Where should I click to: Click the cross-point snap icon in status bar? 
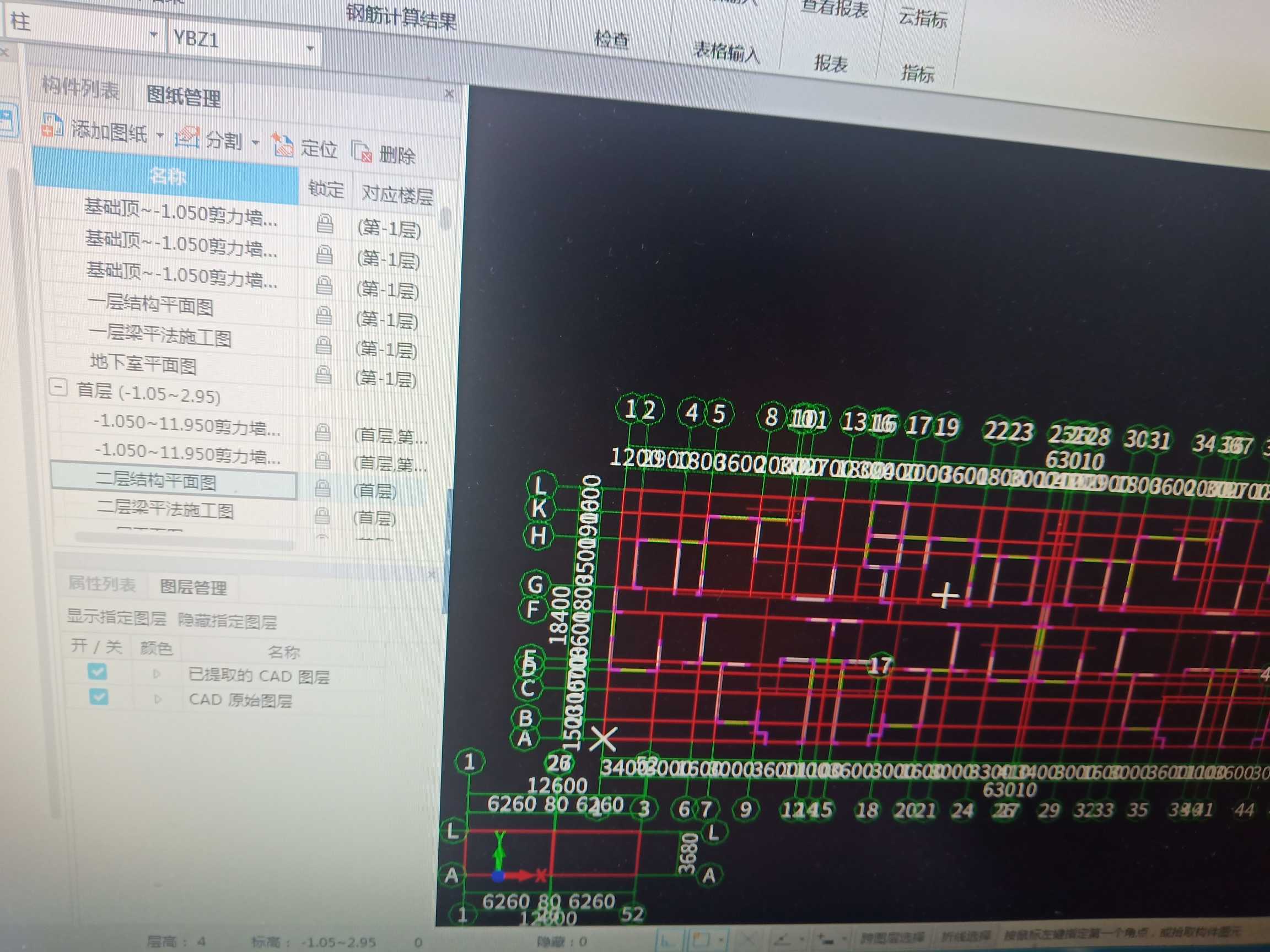tap(748, 939)
